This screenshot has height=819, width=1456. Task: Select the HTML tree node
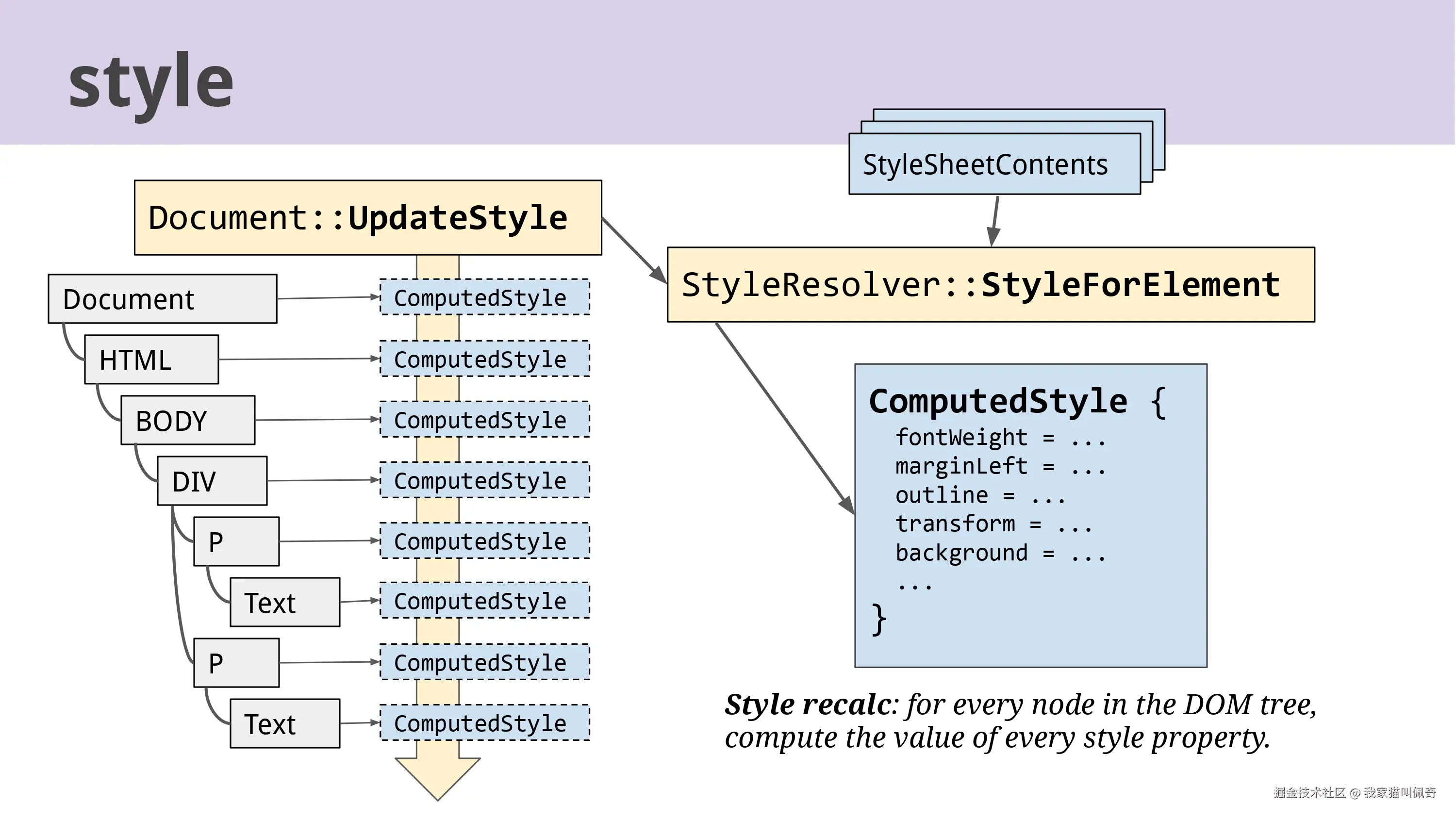(151, 360)
